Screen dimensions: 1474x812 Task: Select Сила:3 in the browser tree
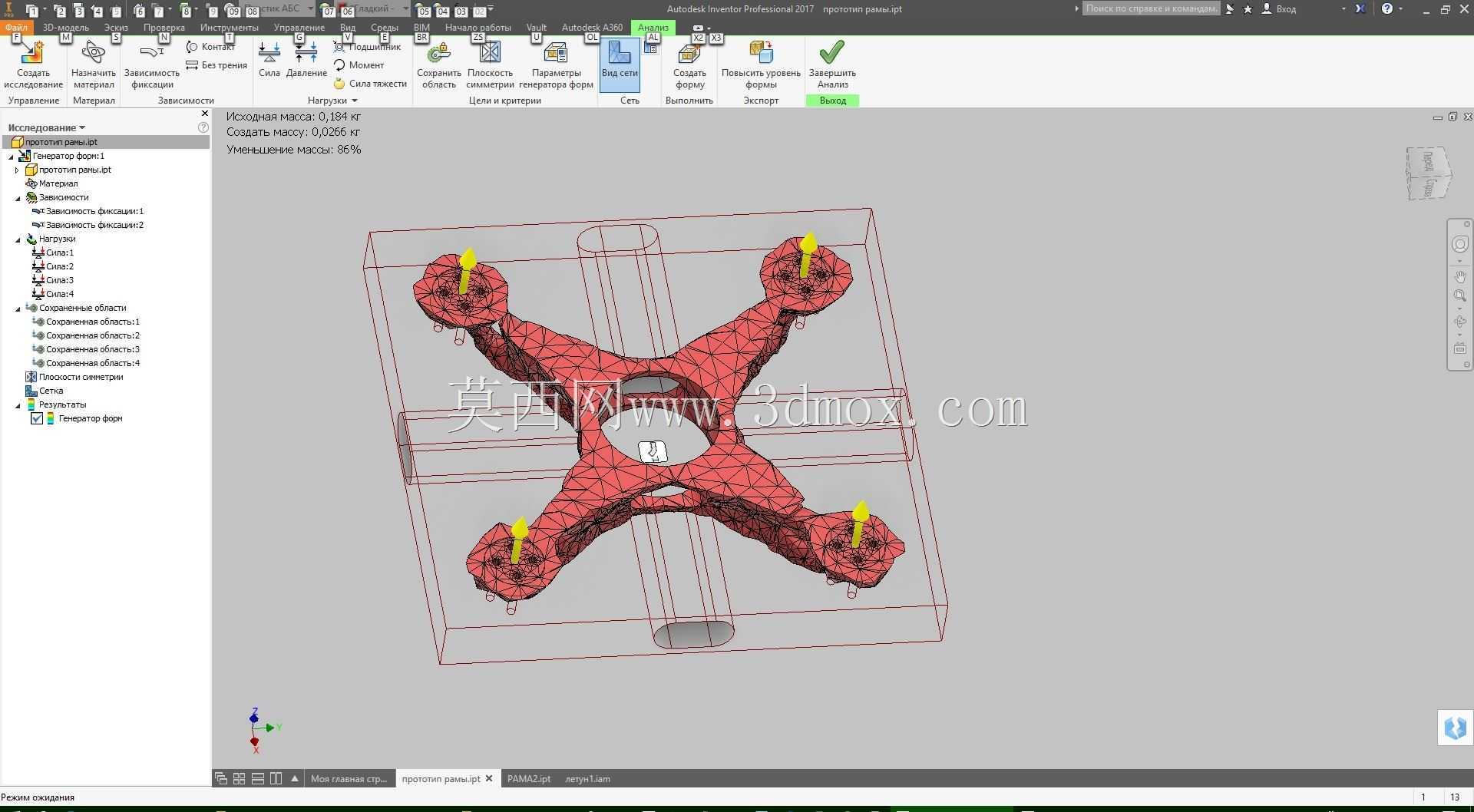[x=60, y=280]
